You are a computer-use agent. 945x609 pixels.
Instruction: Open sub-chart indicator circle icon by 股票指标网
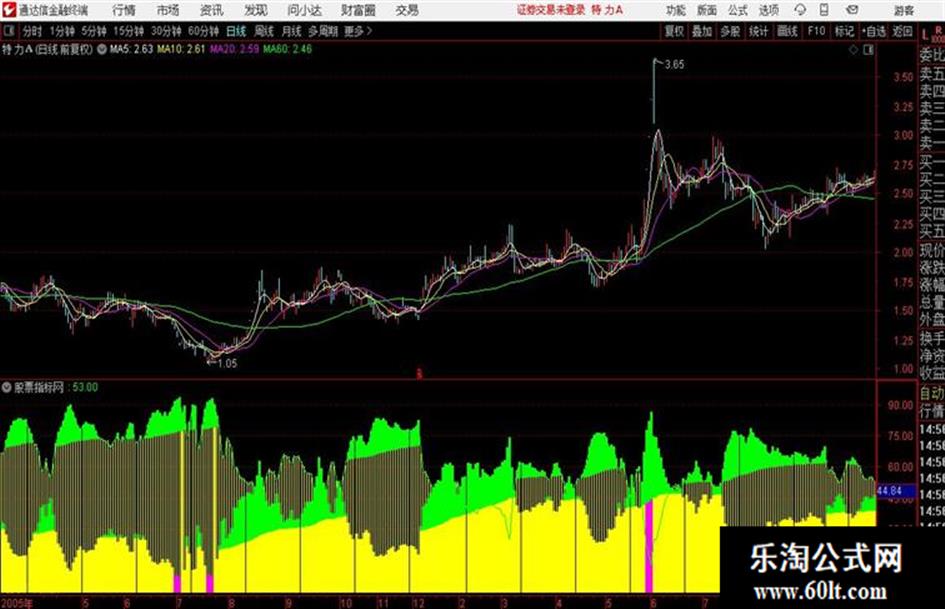coord(7,387)
